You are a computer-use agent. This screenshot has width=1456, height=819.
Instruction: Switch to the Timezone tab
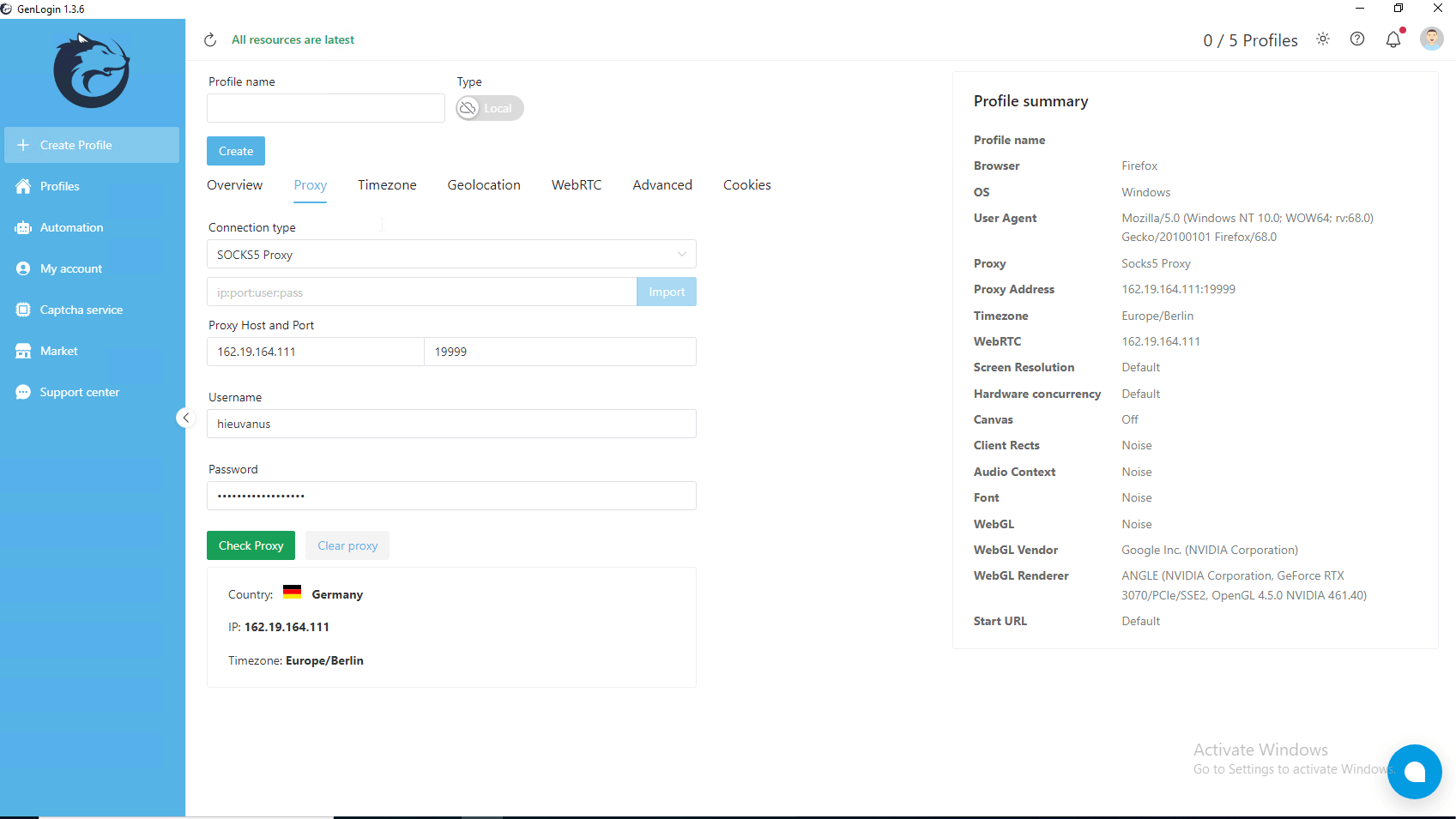pyautogui.click(x=387, y=185)
